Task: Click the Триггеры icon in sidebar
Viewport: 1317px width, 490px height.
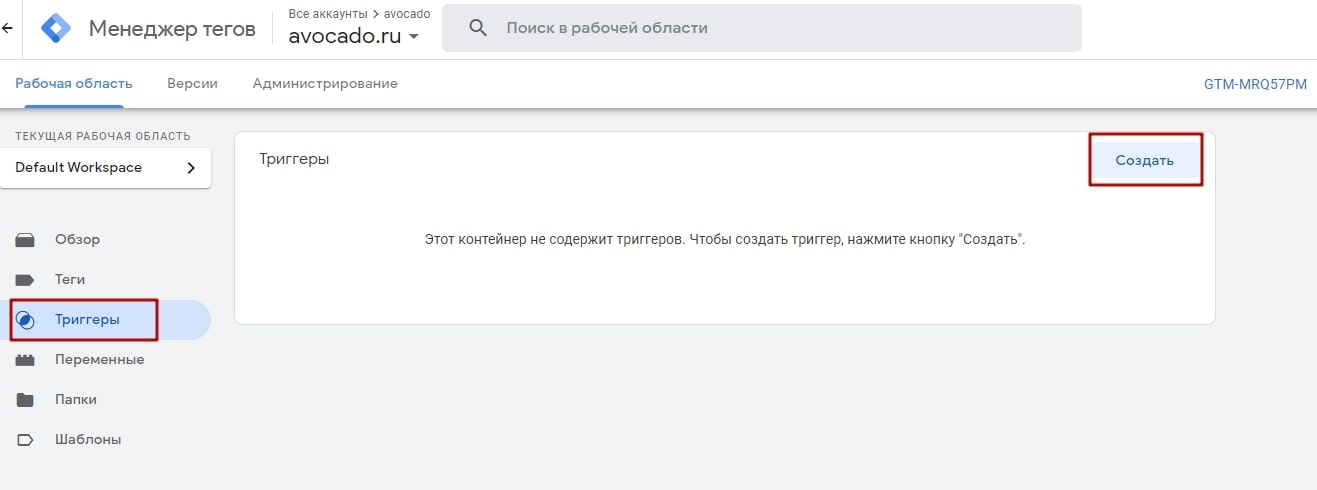Action: click(26, 320)
